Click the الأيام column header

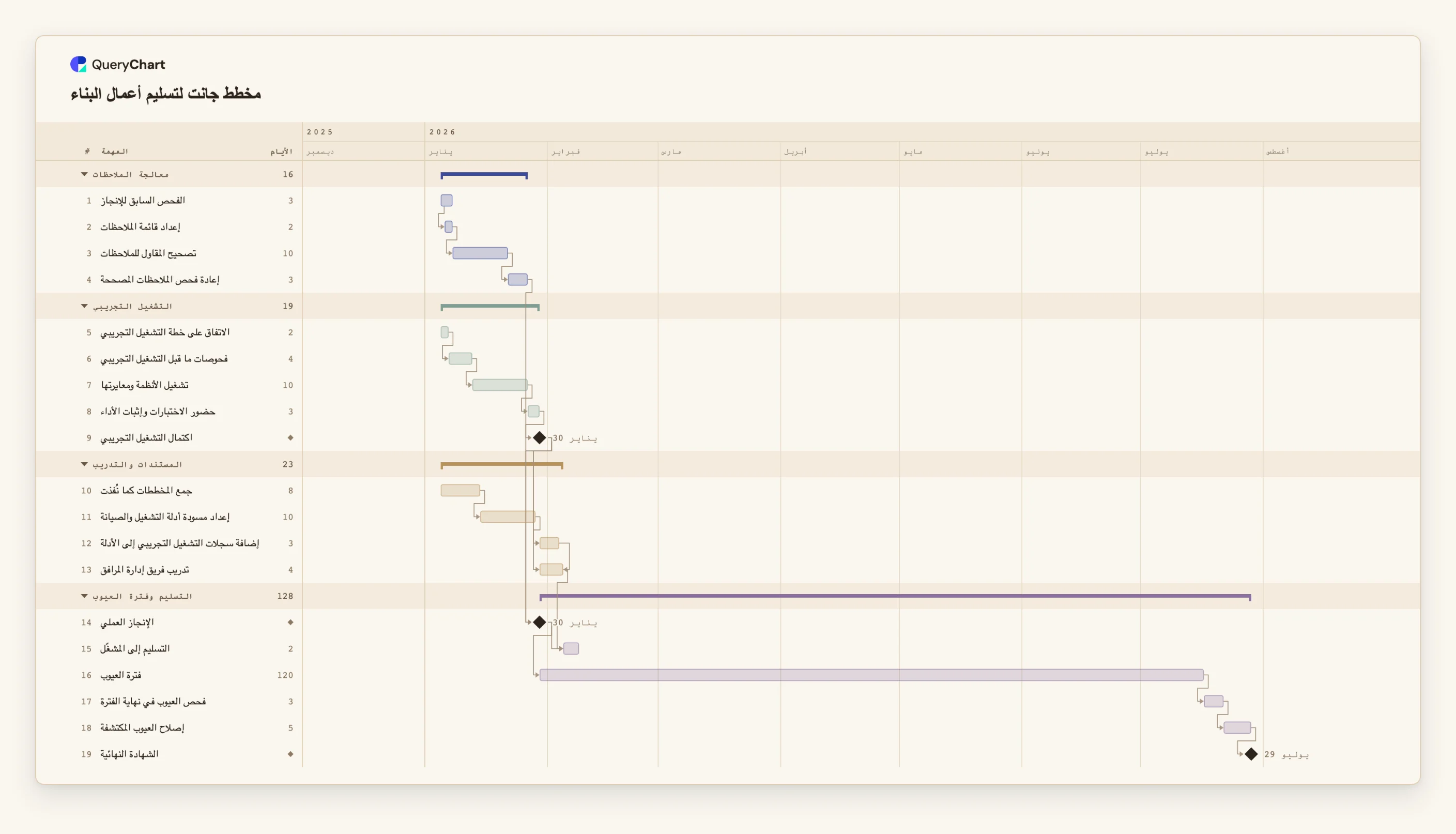point(281,151)
